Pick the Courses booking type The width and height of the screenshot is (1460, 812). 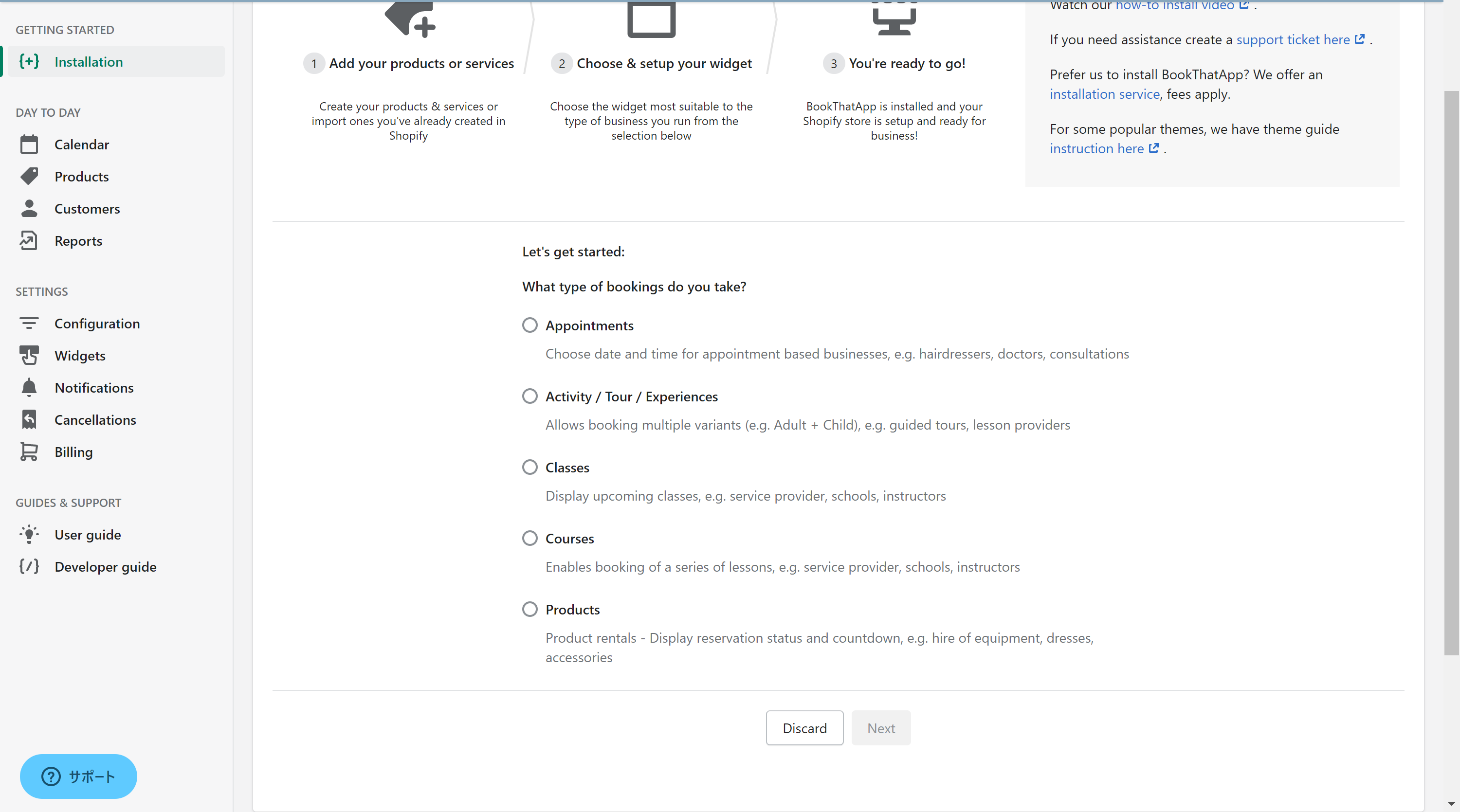(529, 538)
